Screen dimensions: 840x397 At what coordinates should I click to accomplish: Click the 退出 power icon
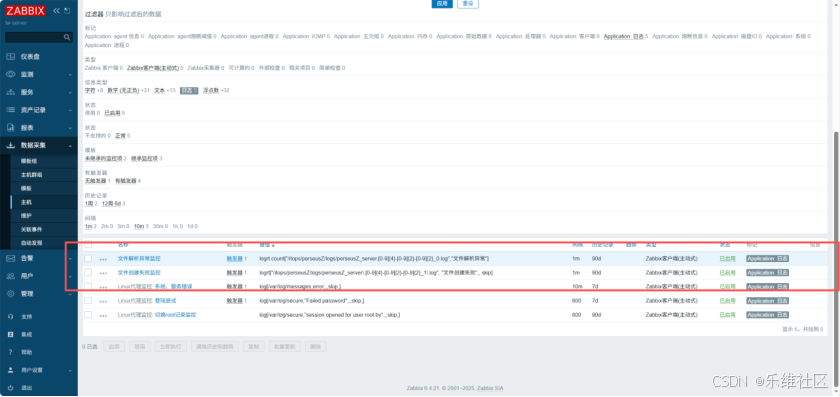tap(10, 387)
